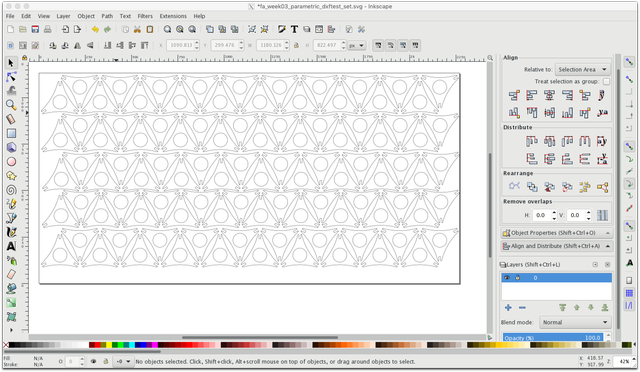Toggle snap to page border button
The width and height of the screenshot is (640, 372).
tap(629, 281)
